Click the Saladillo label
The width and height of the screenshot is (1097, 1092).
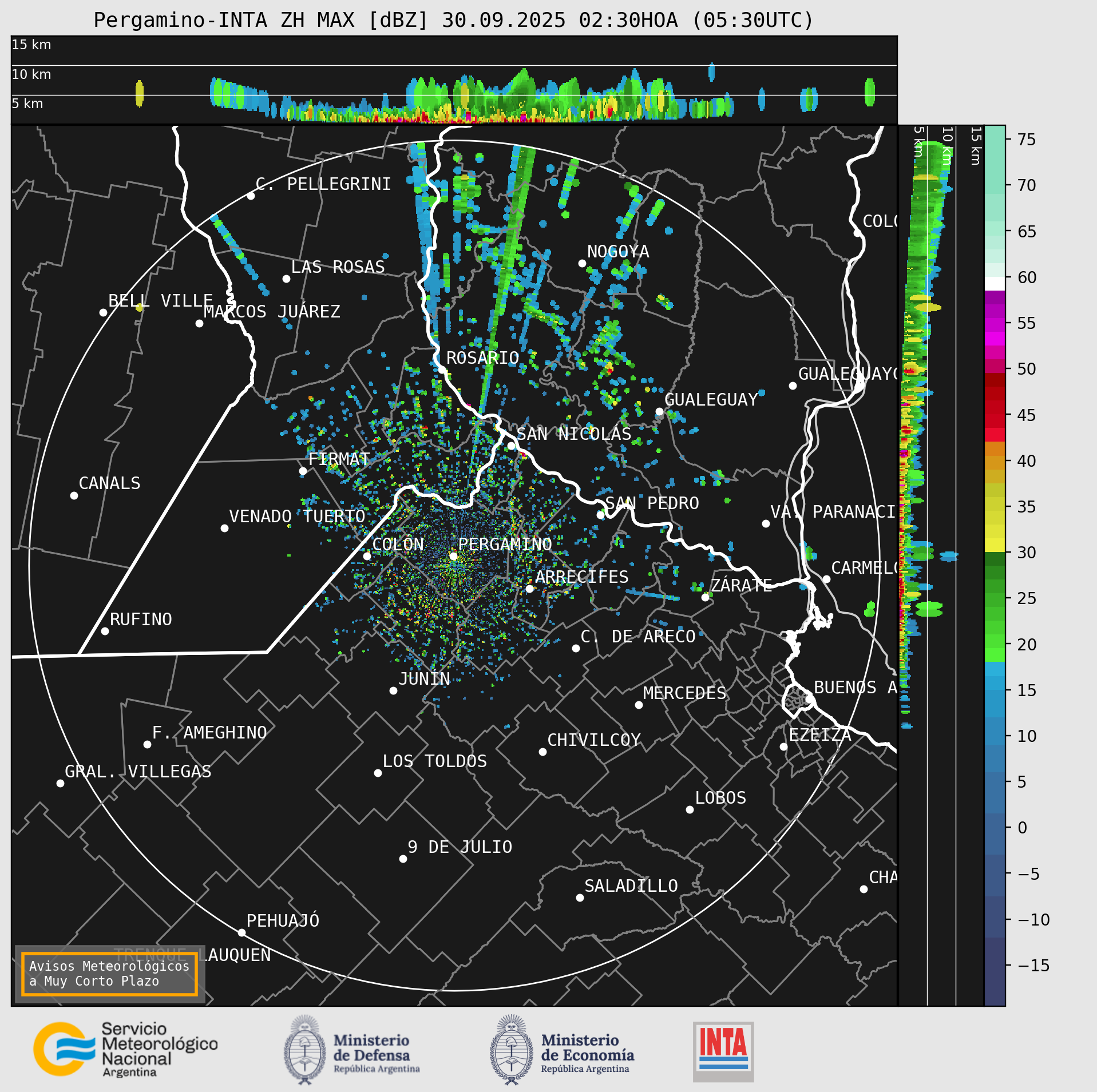(631, 886)
